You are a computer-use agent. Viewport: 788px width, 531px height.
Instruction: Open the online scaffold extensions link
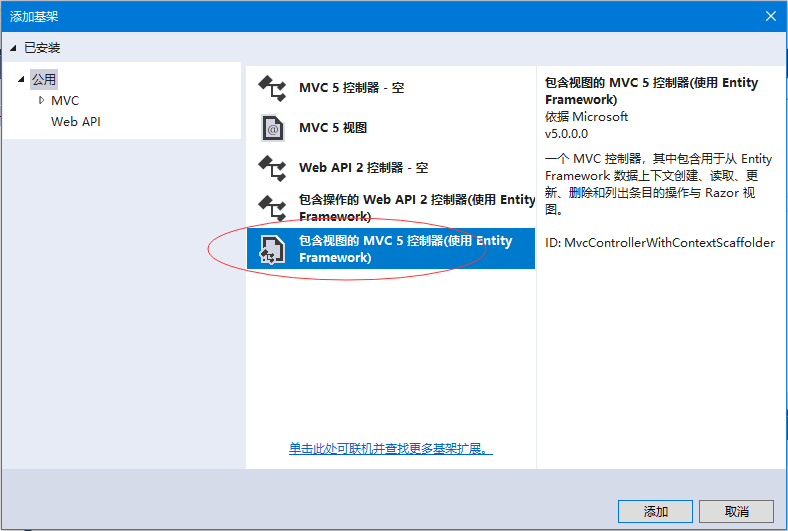coord(391,449)
